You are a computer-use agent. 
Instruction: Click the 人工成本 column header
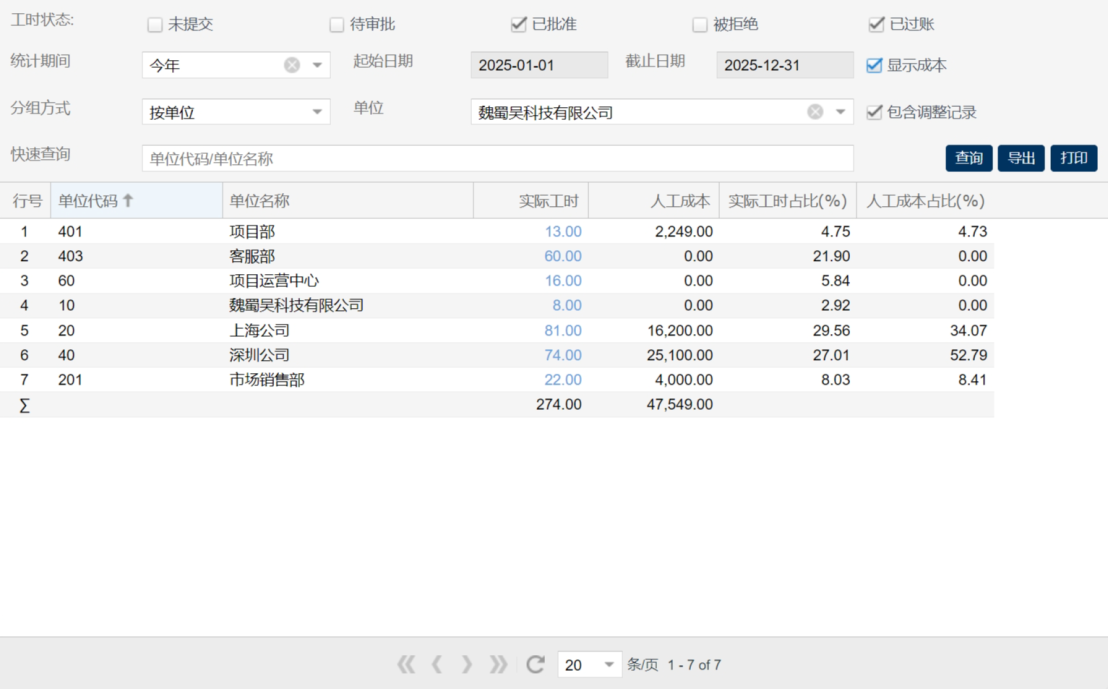pos(653,201)
